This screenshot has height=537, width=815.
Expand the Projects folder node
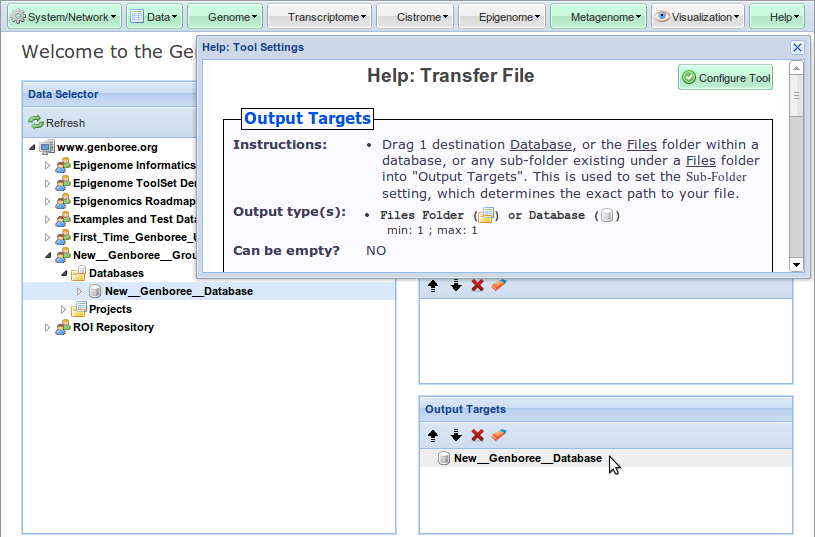[x=63, y=309]
